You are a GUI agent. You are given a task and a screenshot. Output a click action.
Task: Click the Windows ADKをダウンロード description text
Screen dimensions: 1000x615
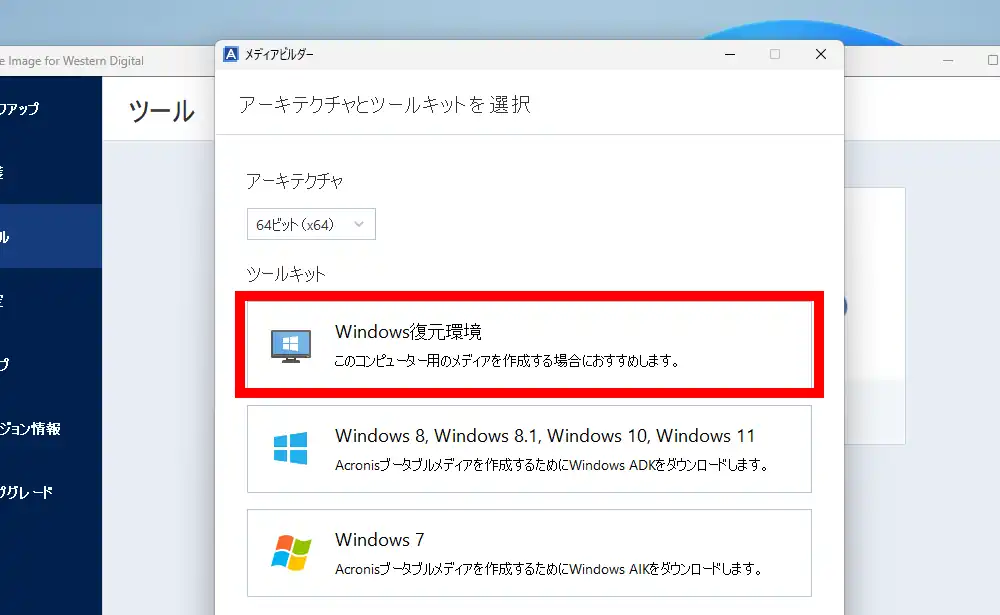tap(551, 465)
